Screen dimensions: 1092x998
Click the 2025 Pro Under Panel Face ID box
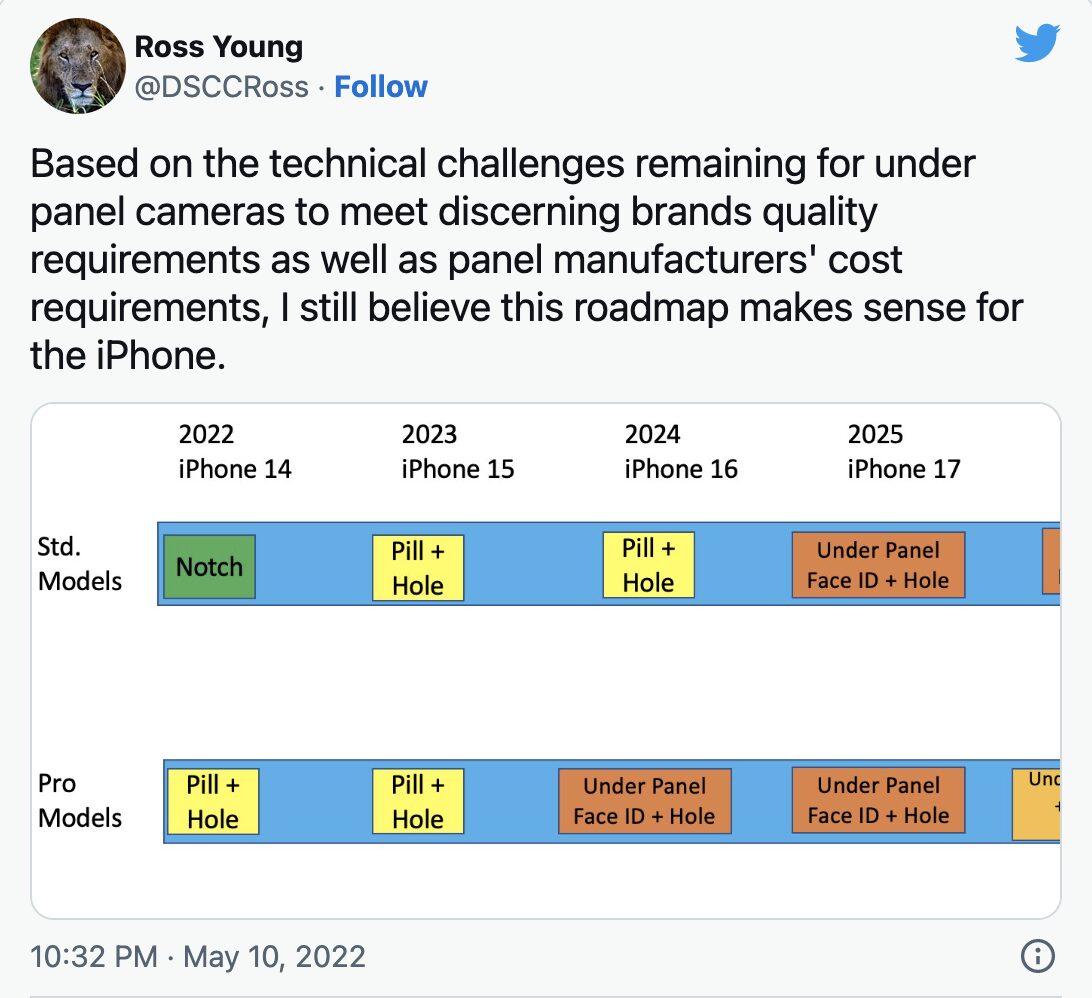pyautogui.click(x=878, y=800)
